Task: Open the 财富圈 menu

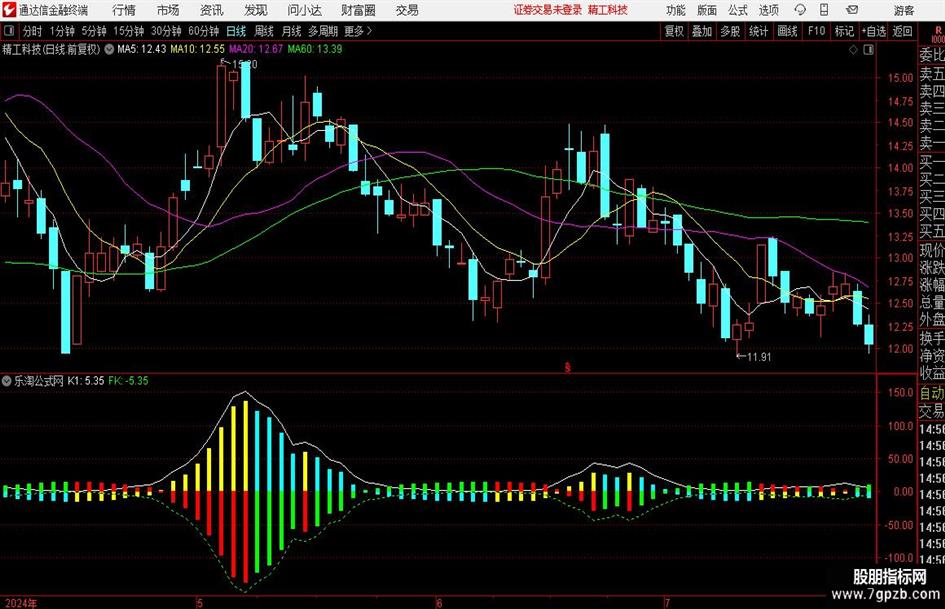Action: coord(358,10)
